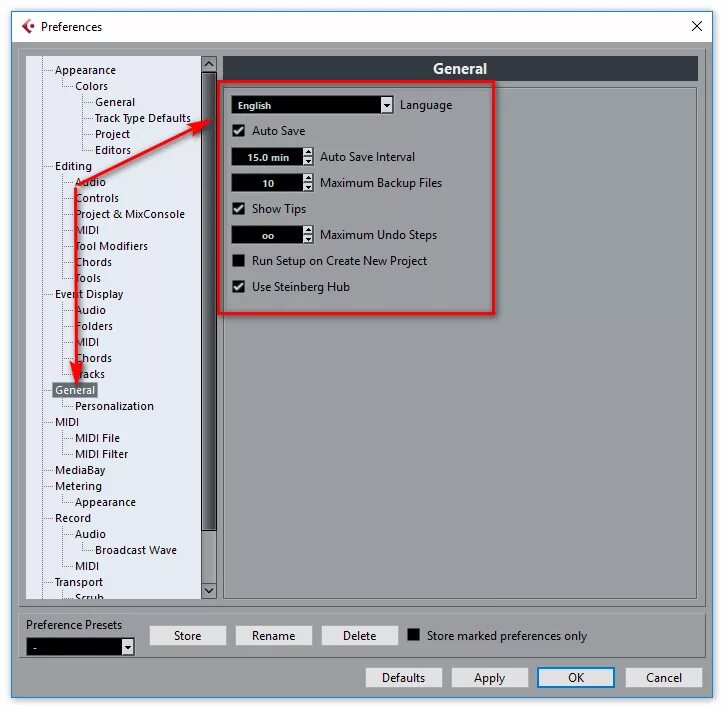Open MIDI File preferences

point(97,438)
